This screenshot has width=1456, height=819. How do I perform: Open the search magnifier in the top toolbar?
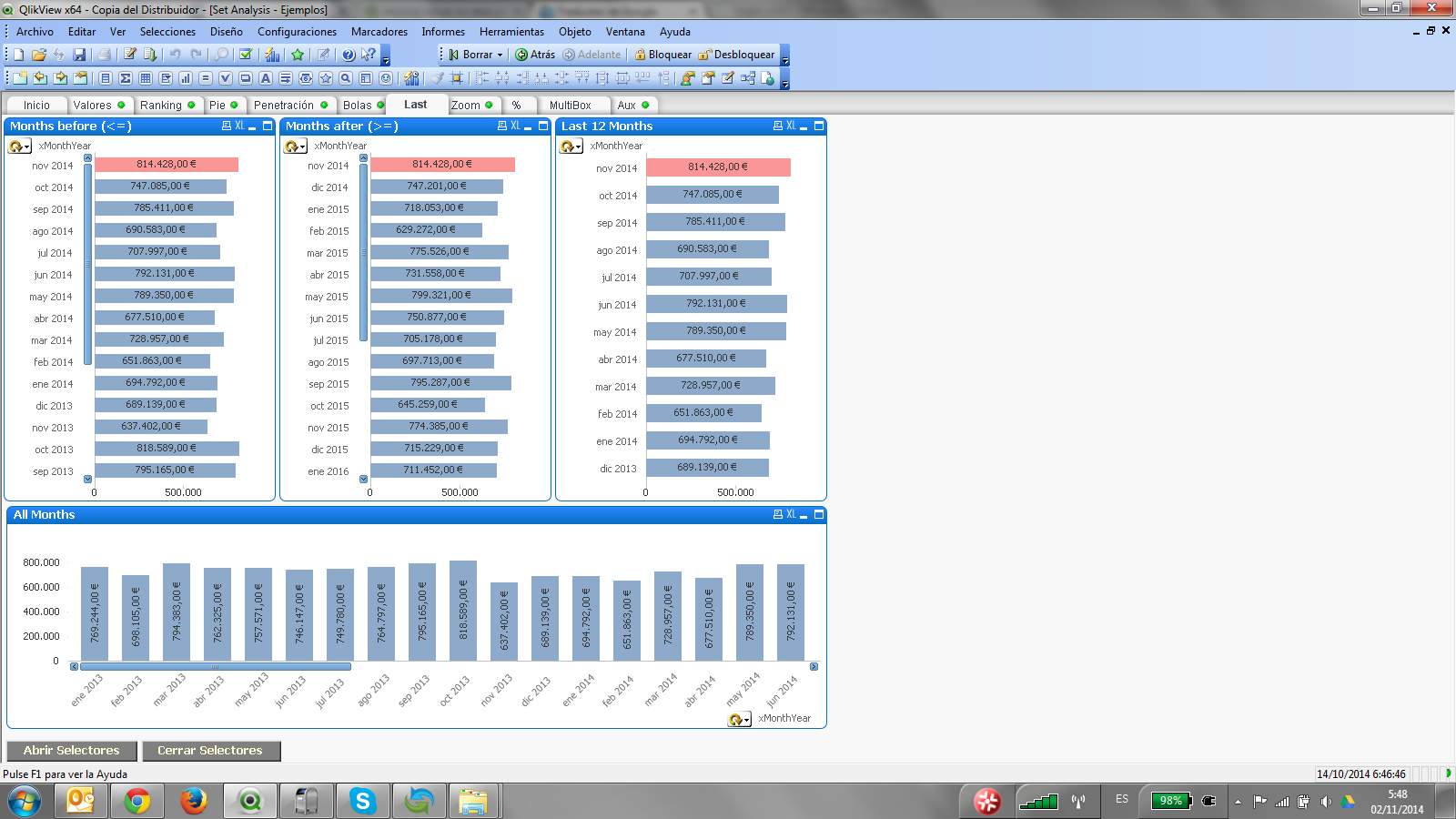(x=221, y=55)
